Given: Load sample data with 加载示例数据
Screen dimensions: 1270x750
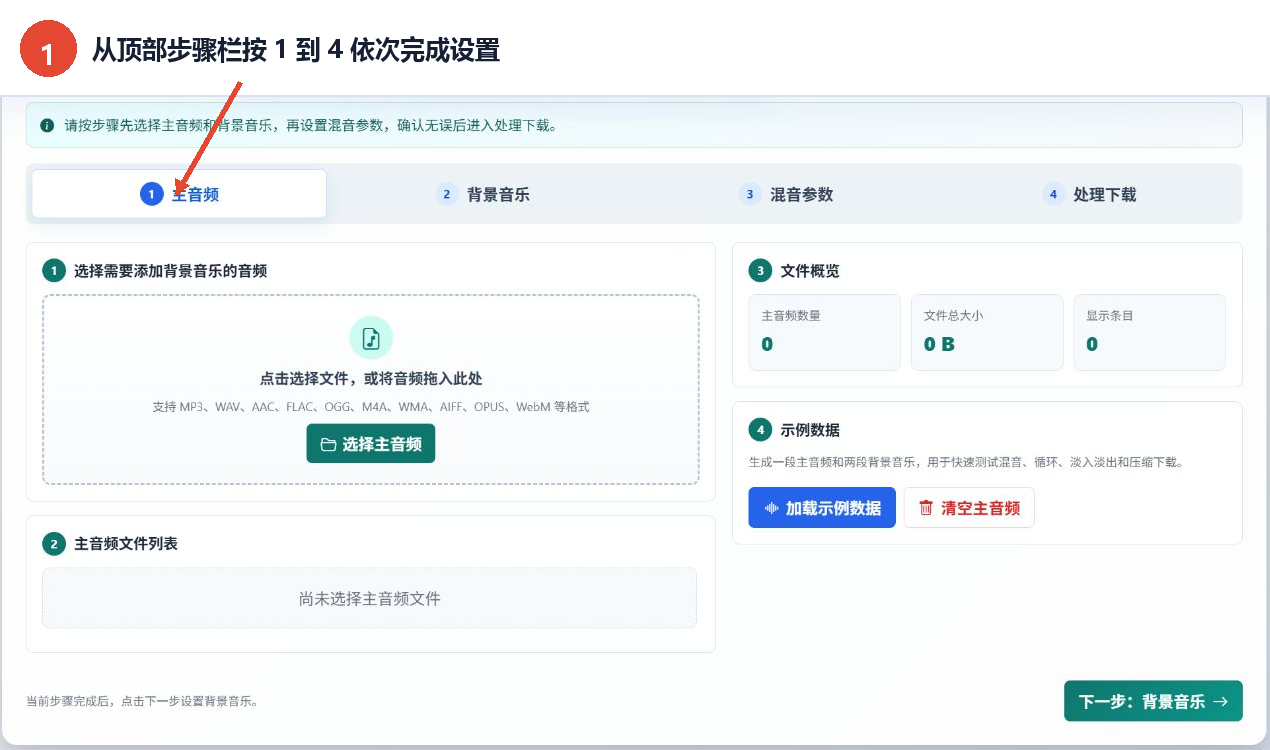Looking at the screenshot, I should pyautogui.click(x=822, y=508).
